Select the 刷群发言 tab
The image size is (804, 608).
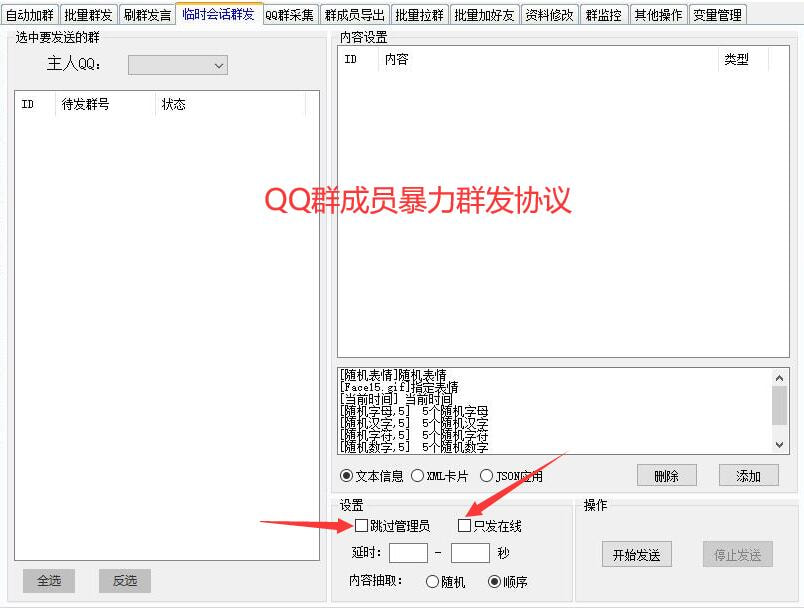pos(147,15)
